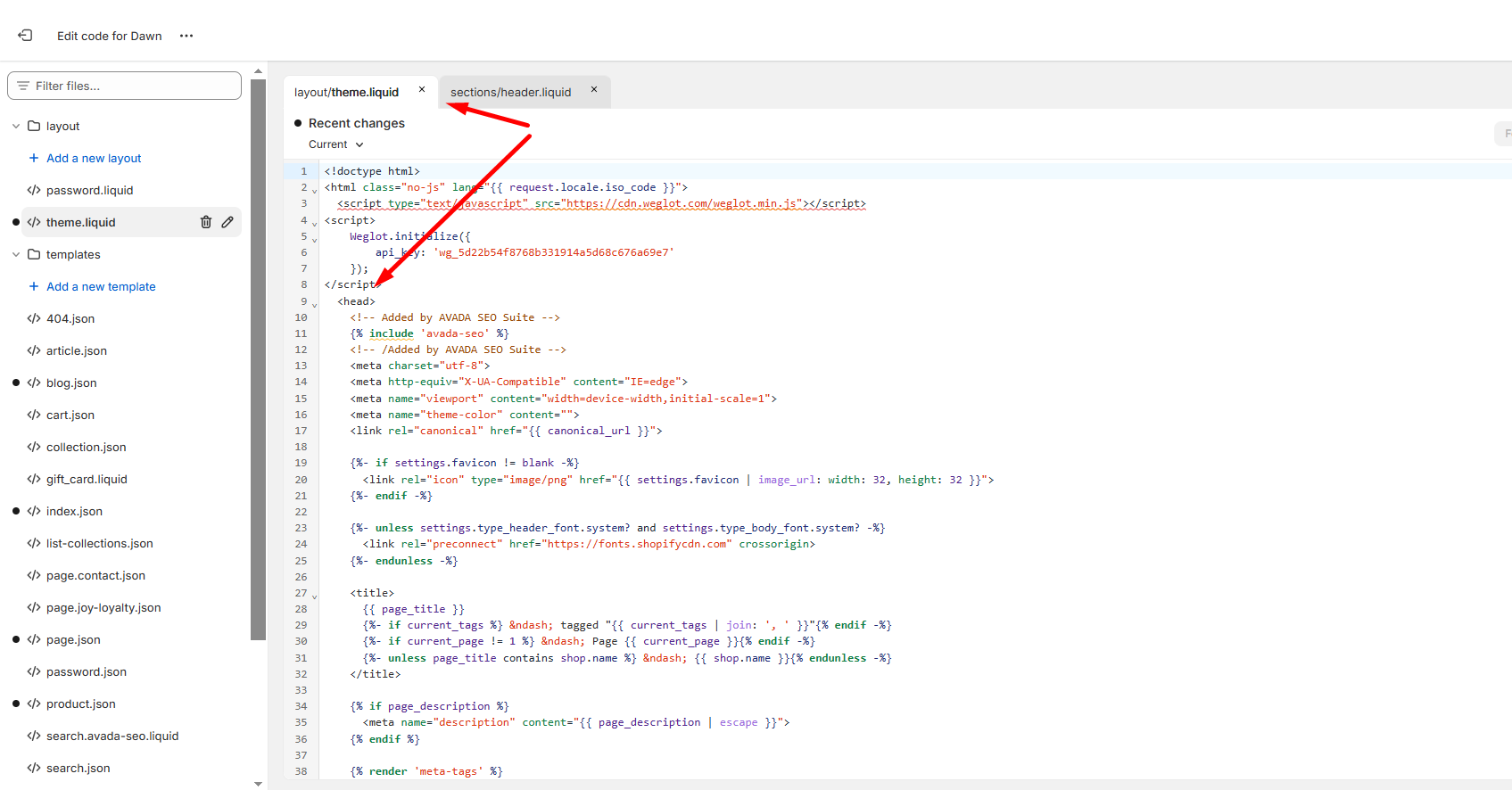Click the file list scrollbar down arrow
The width and height of the screenshot is (1512, 790).
pos(259,784)
